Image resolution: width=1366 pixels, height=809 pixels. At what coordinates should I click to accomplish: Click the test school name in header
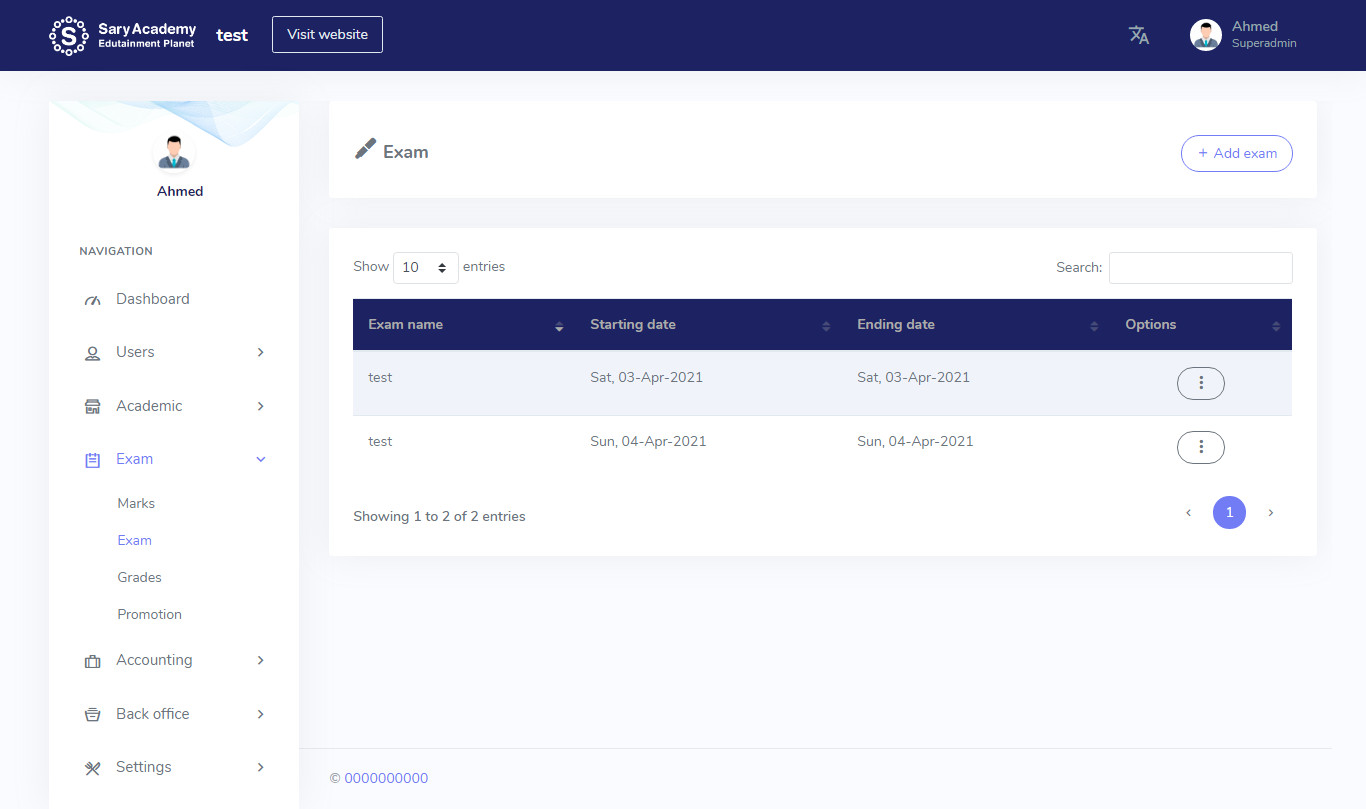click(x=232, y=35)
